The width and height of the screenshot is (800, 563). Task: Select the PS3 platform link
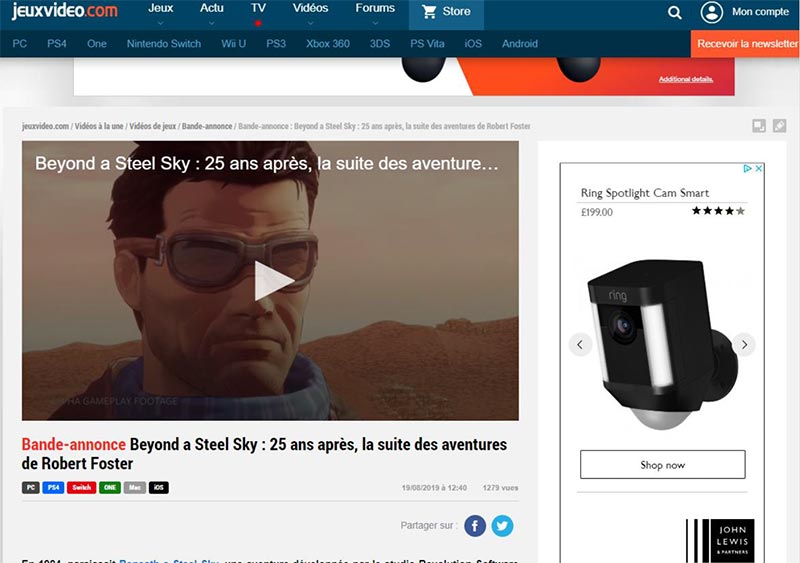coord(276,44)
